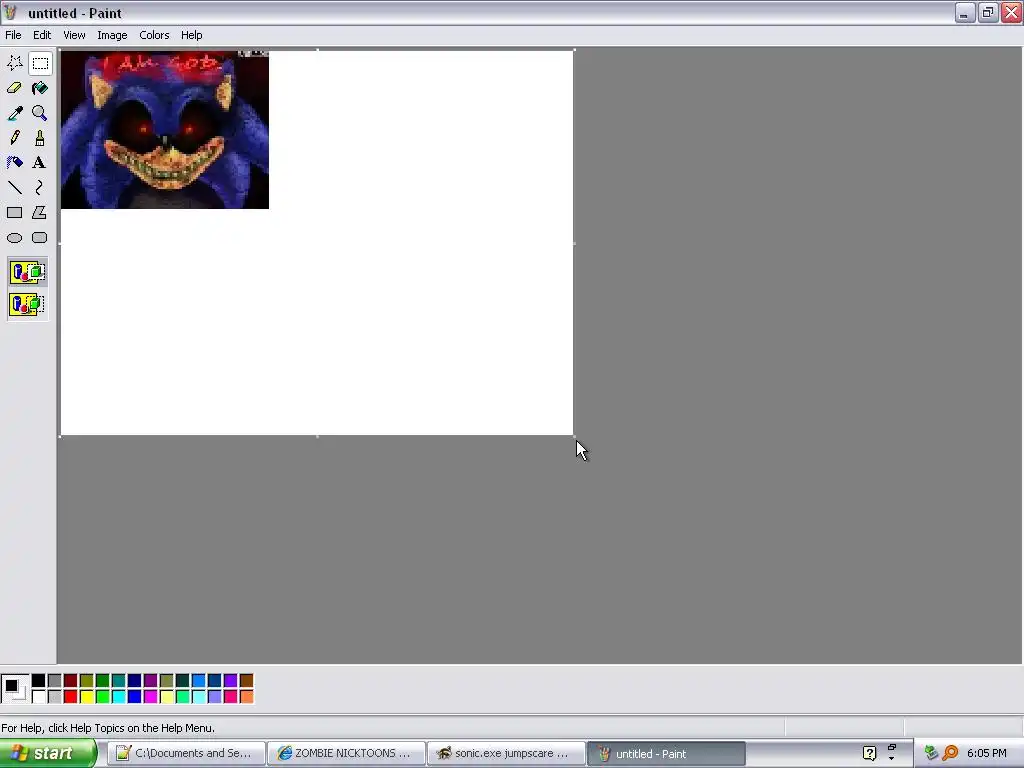Select the bright red swatch
Image resolution: width=1024 pixels, height=768 pixels.
[x=71, y=697]
